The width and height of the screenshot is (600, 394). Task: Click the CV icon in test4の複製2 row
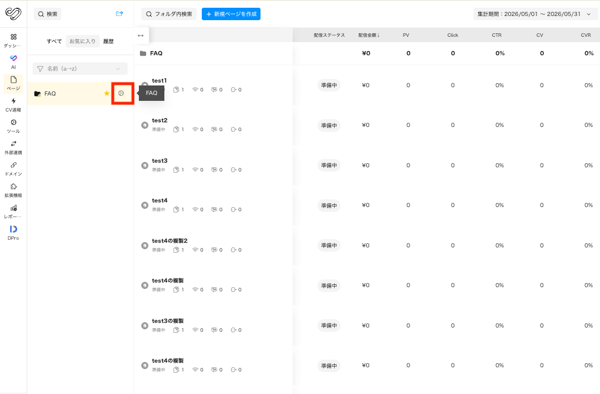click(233, 250)
